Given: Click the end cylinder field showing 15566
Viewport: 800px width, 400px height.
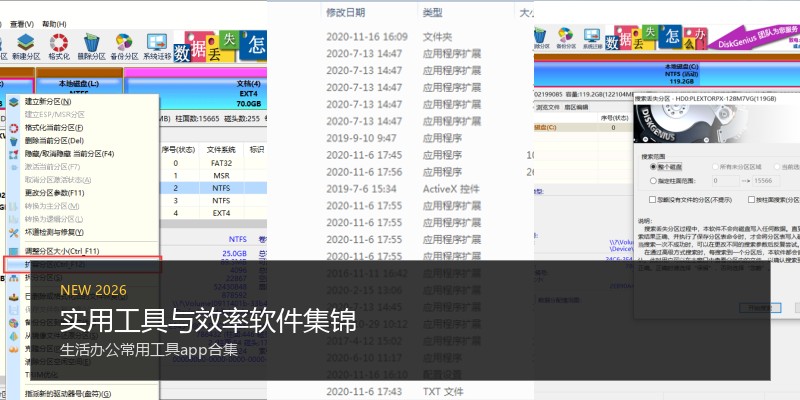Looking at the screenshot, I should coord(765,181).
